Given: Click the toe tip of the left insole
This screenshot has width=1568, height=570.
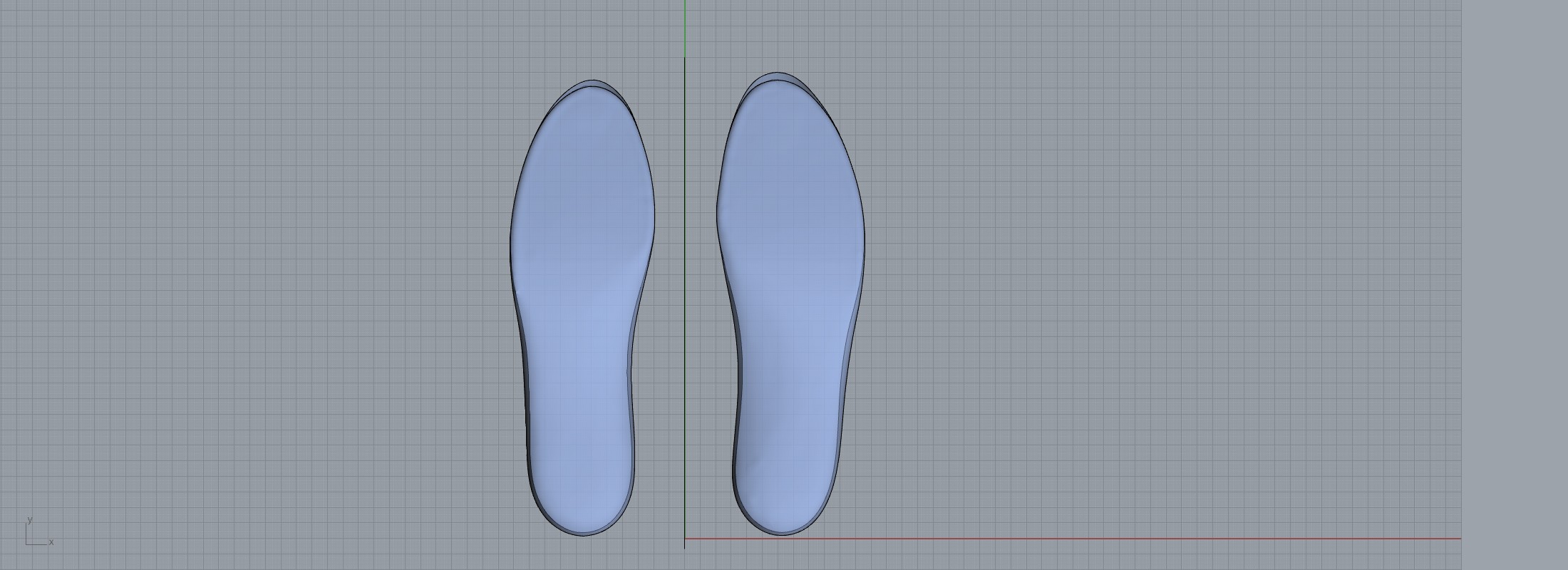Looking at the screenshot, I should tap(593, 82).
